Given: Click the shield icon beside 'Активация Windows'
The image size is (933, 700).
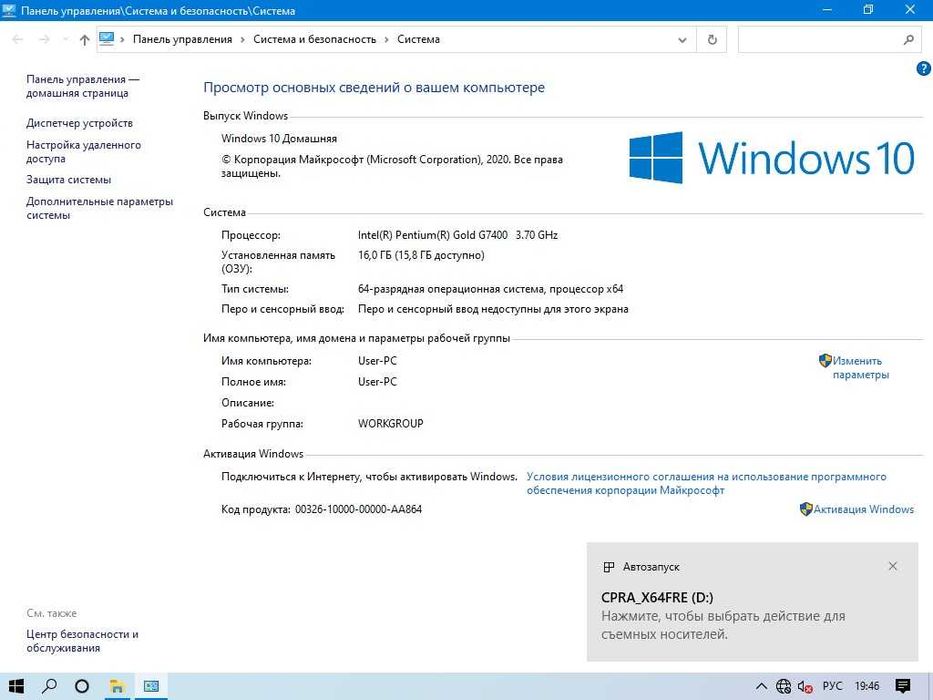Looking at the screenshot, I should [x=806, y=509].
